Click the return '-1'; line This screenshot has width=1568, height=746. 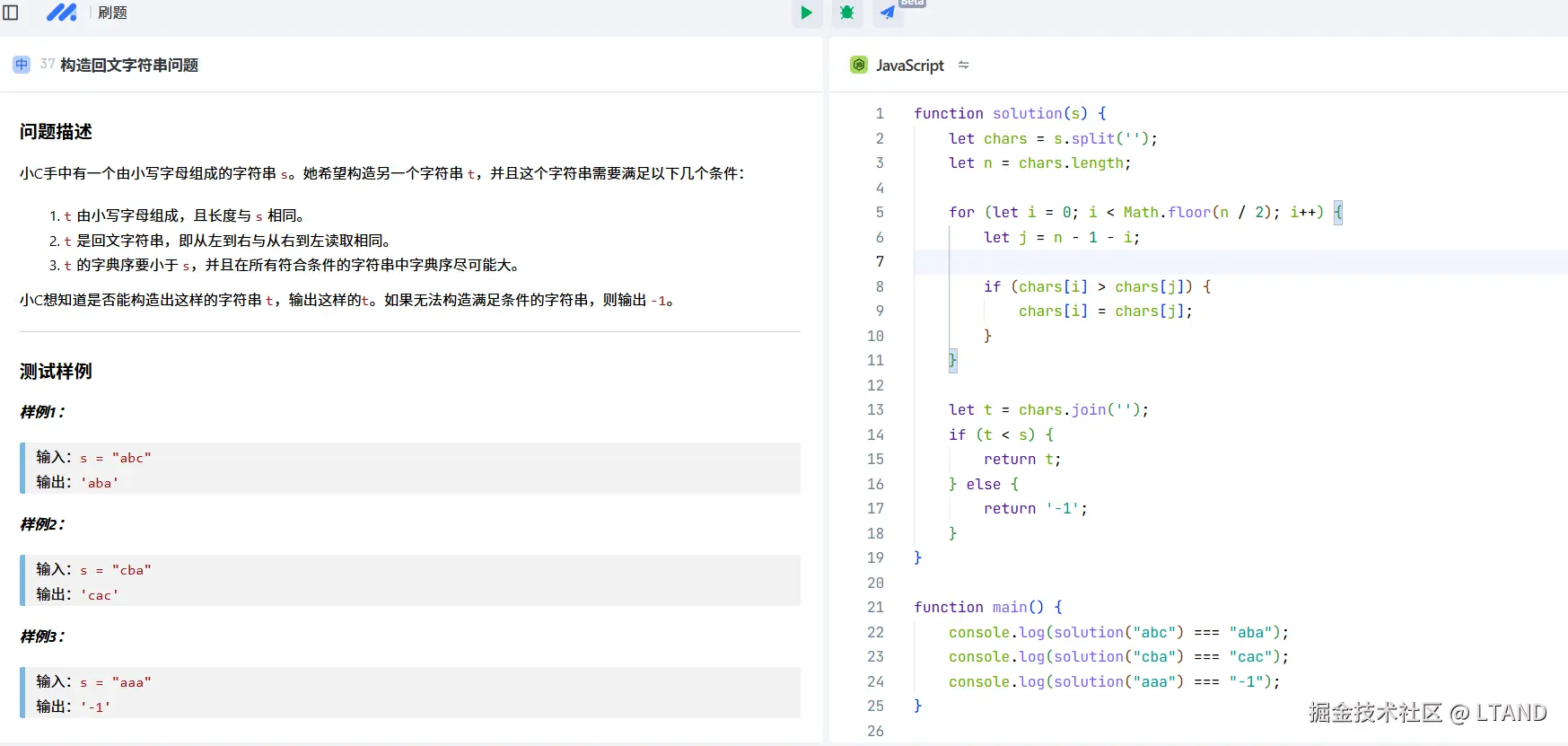1036,509
